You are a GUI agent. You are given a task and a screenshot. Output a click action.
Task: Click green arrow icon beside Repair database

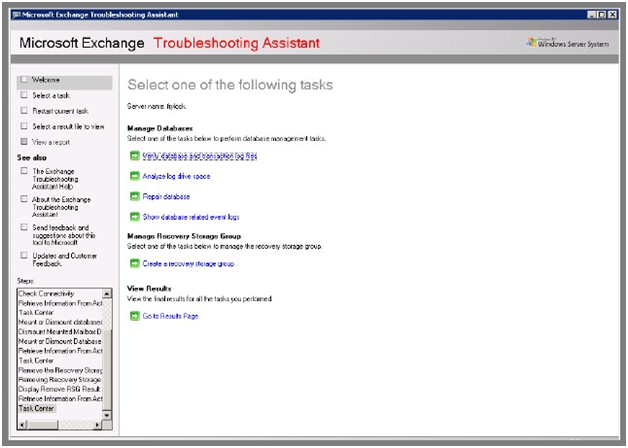pos(135,196)
